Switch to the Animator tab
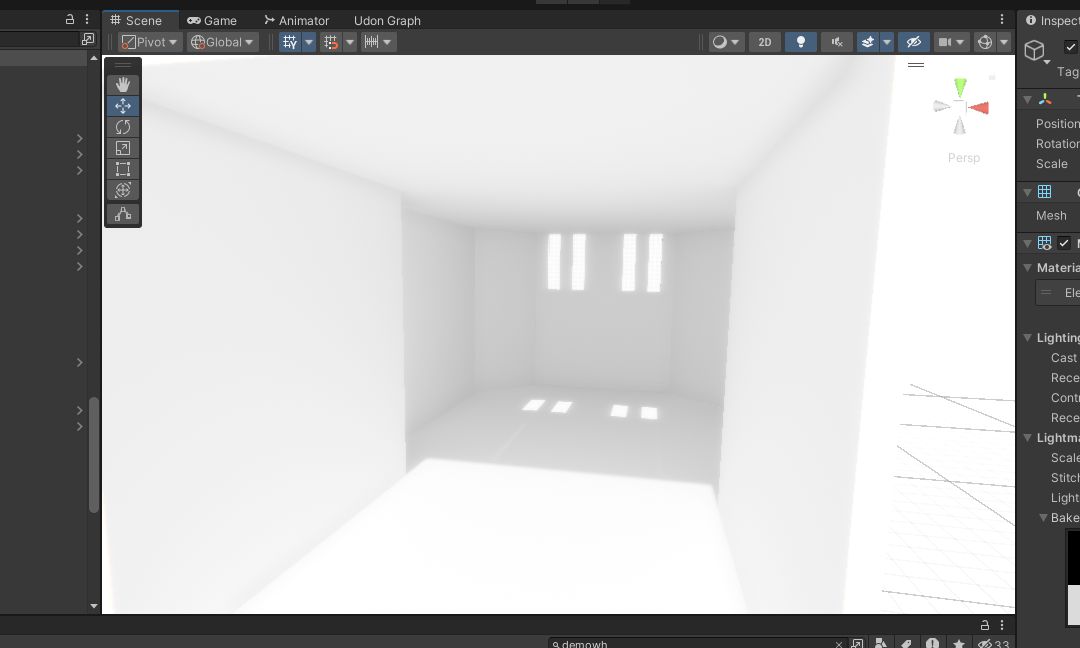 click(297, 21)
